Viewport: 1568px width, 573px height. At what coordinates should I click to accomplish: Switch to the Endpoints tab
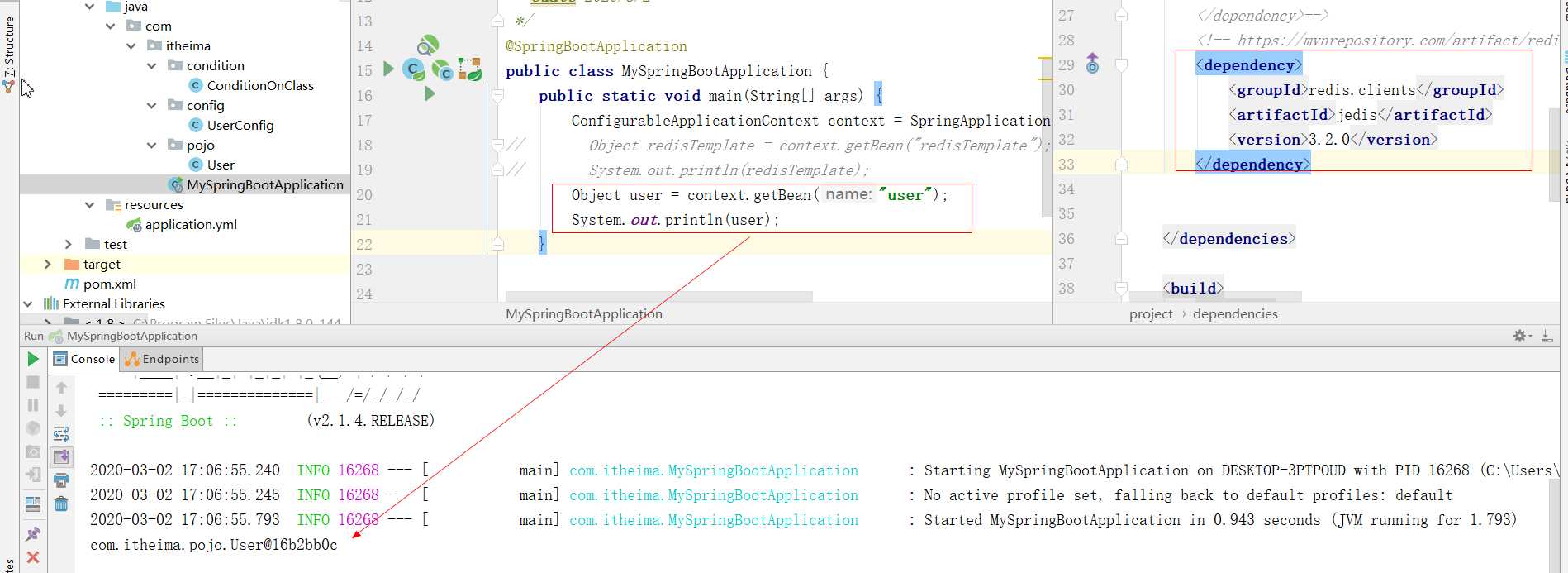(x=162, y=359)
